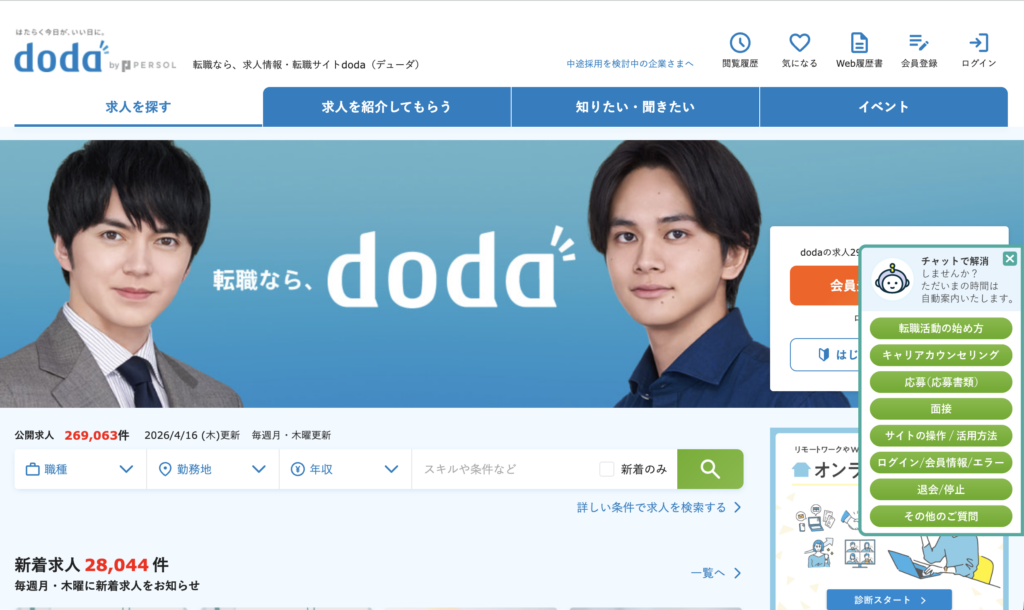
Task: Switch to the イベント tab
Action: [x=884, y=106]
